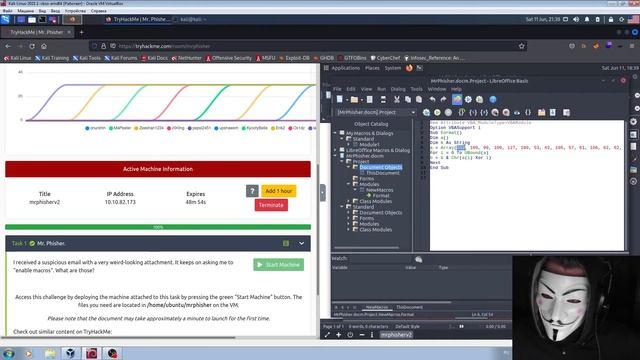Click the Import Dialog icon in macro toolbar
The width and height of the screenshot is (640, 360).
pyautogui.click(x=566, y=112)
